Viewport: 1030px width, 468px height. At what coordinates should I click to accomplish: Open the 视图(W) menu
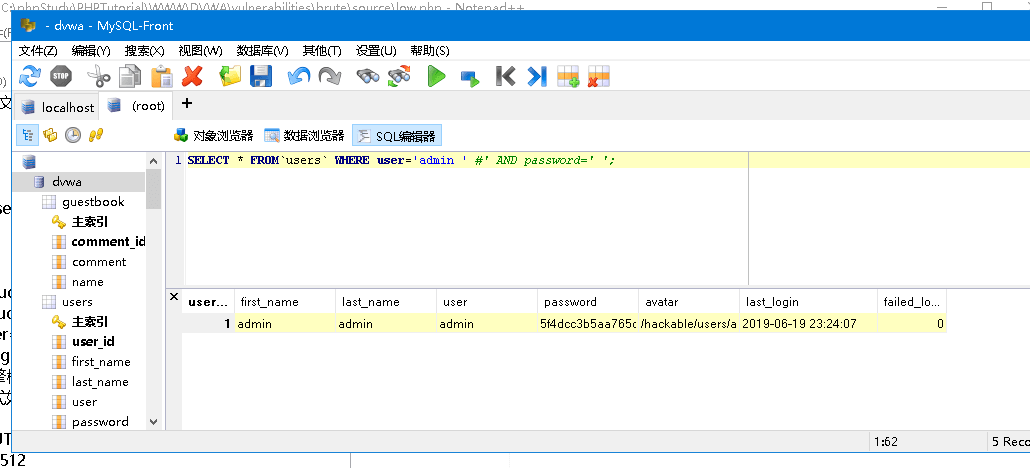pos(200,51)
